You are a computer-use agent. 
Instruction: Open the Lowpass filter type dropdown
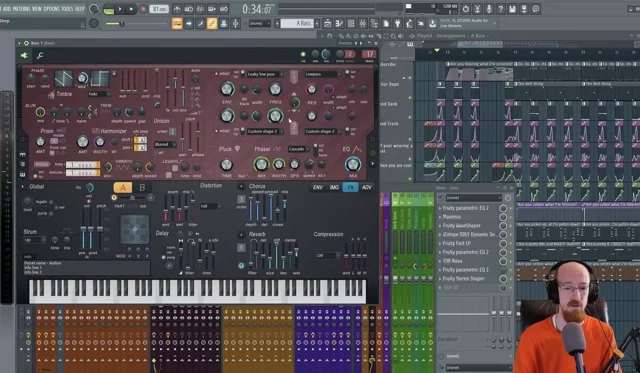click(x=322, y=74)
